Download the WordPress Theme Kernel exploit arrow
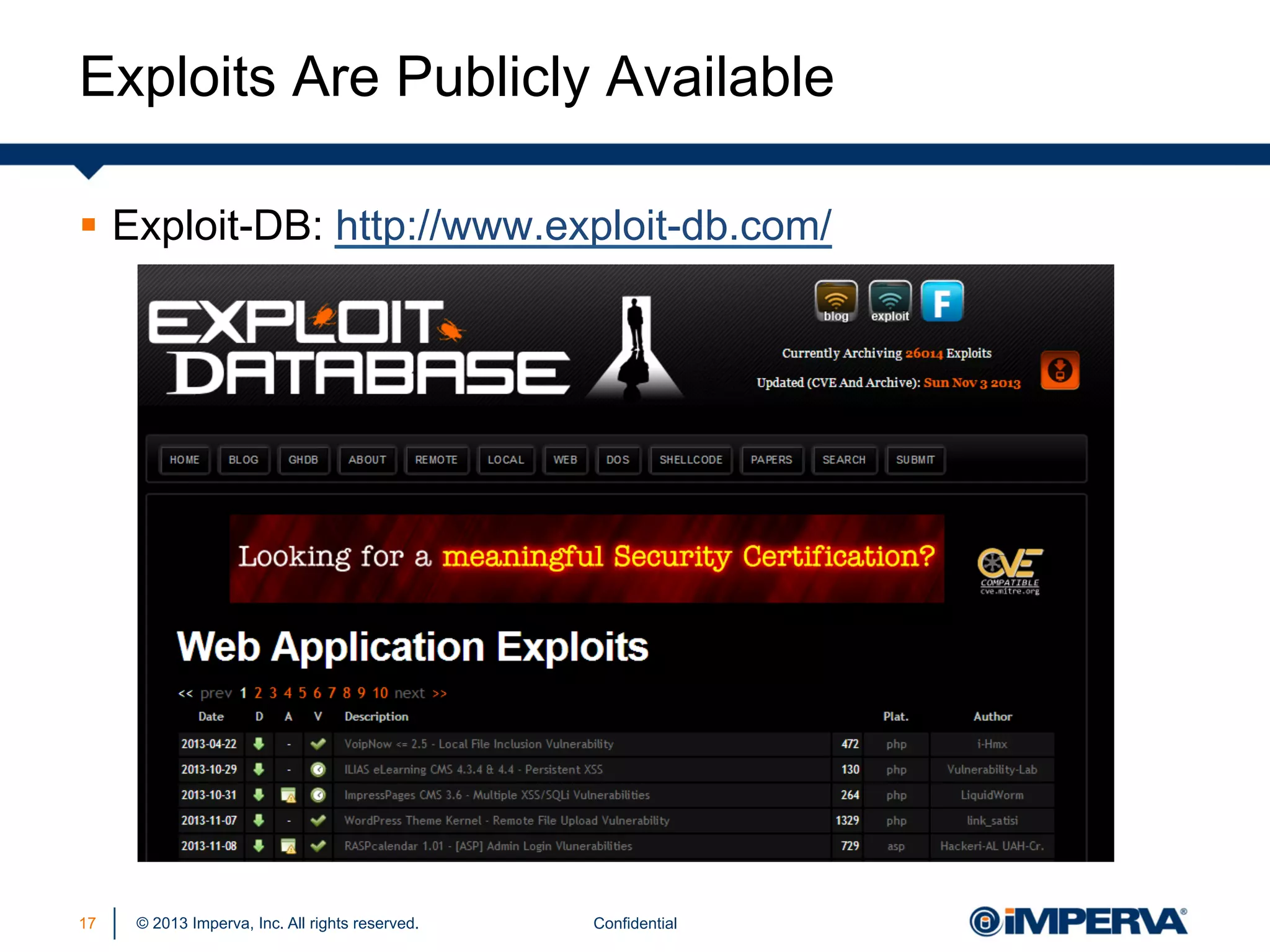 click(x=259, y=820)
